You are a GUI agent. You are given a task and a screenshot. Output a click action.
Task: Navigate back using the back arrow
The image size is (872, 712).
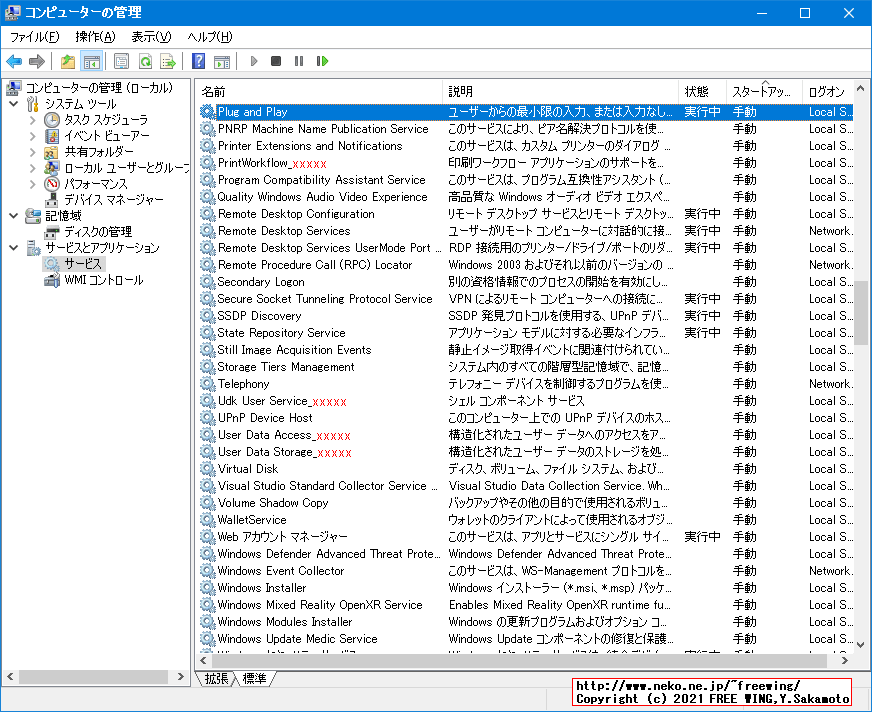14,61
